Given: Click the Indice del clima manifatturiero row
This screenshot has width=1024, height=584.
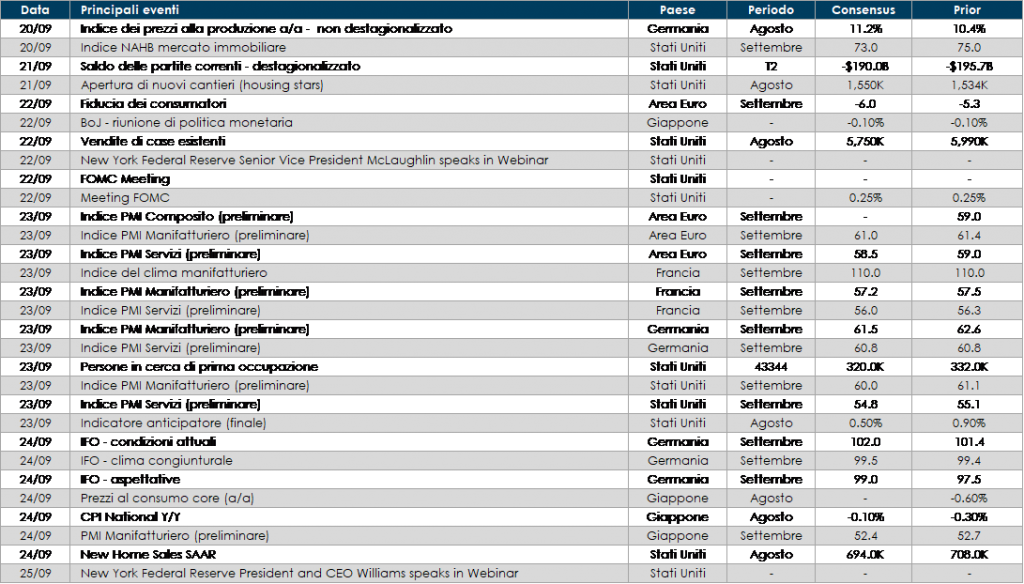Looking at the screenshot, I should click(x=173, y=273).
